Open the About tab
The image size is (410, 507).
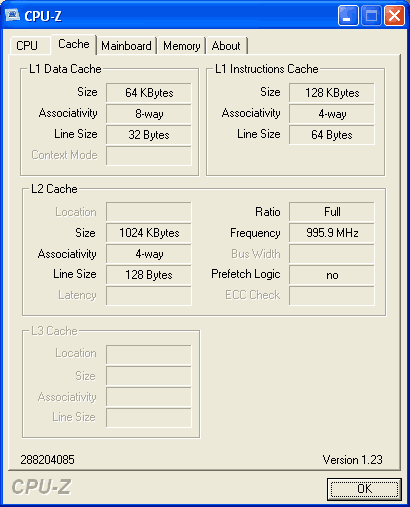[x=226, y=46]
